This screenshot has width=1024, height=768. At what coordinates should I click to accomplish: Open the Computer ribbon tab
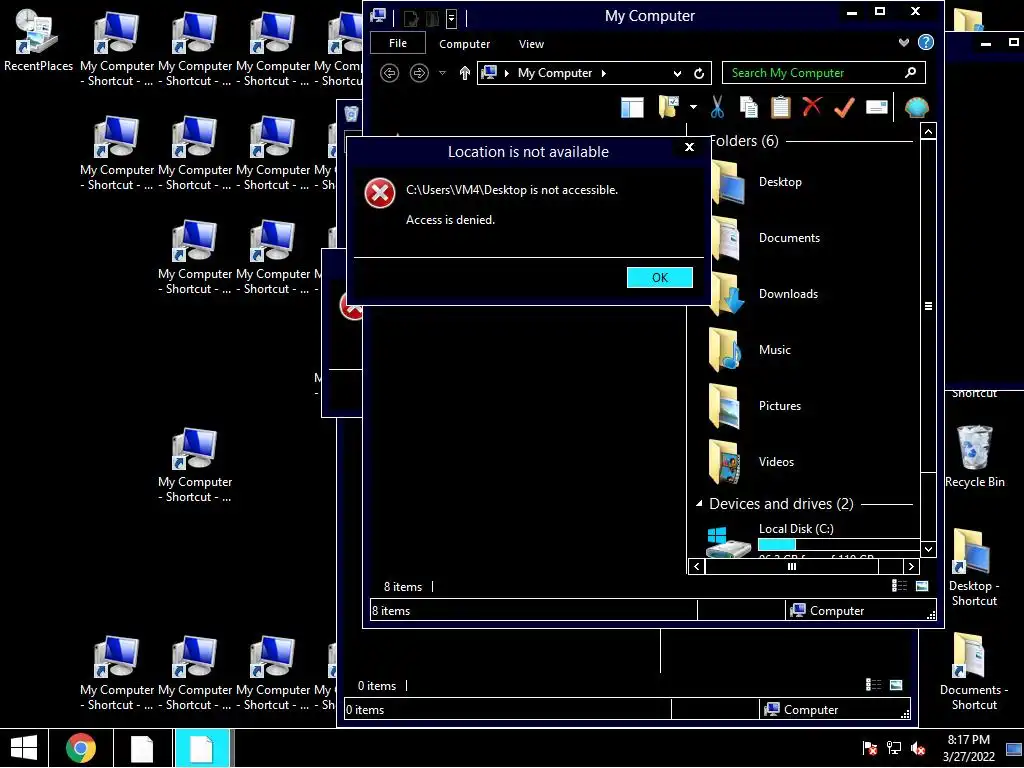(464, 44)
